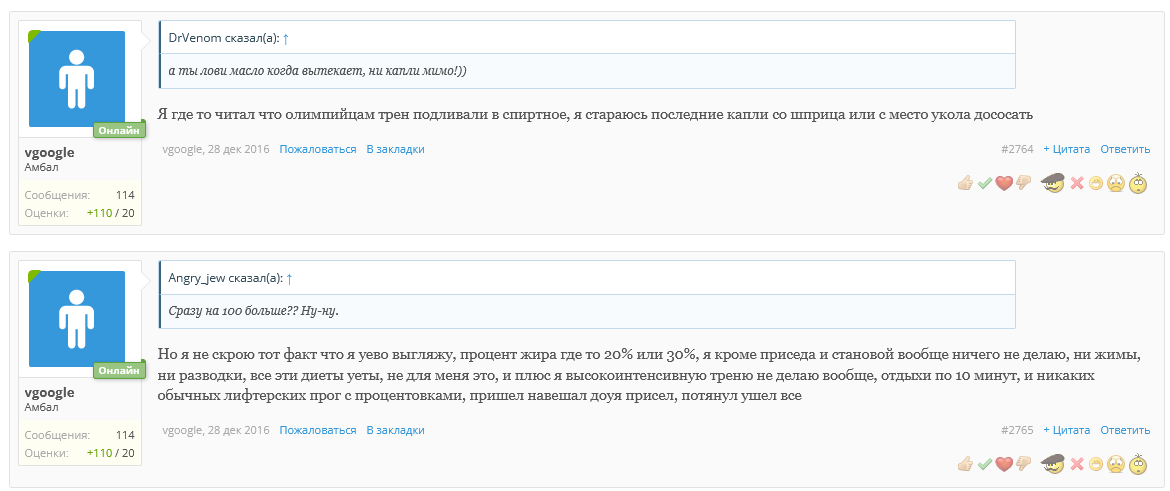Click 'Angry_jew сказал(а):' quote header
The width and height of the screenshot is (1170, 491).
[x=226, y=278]
